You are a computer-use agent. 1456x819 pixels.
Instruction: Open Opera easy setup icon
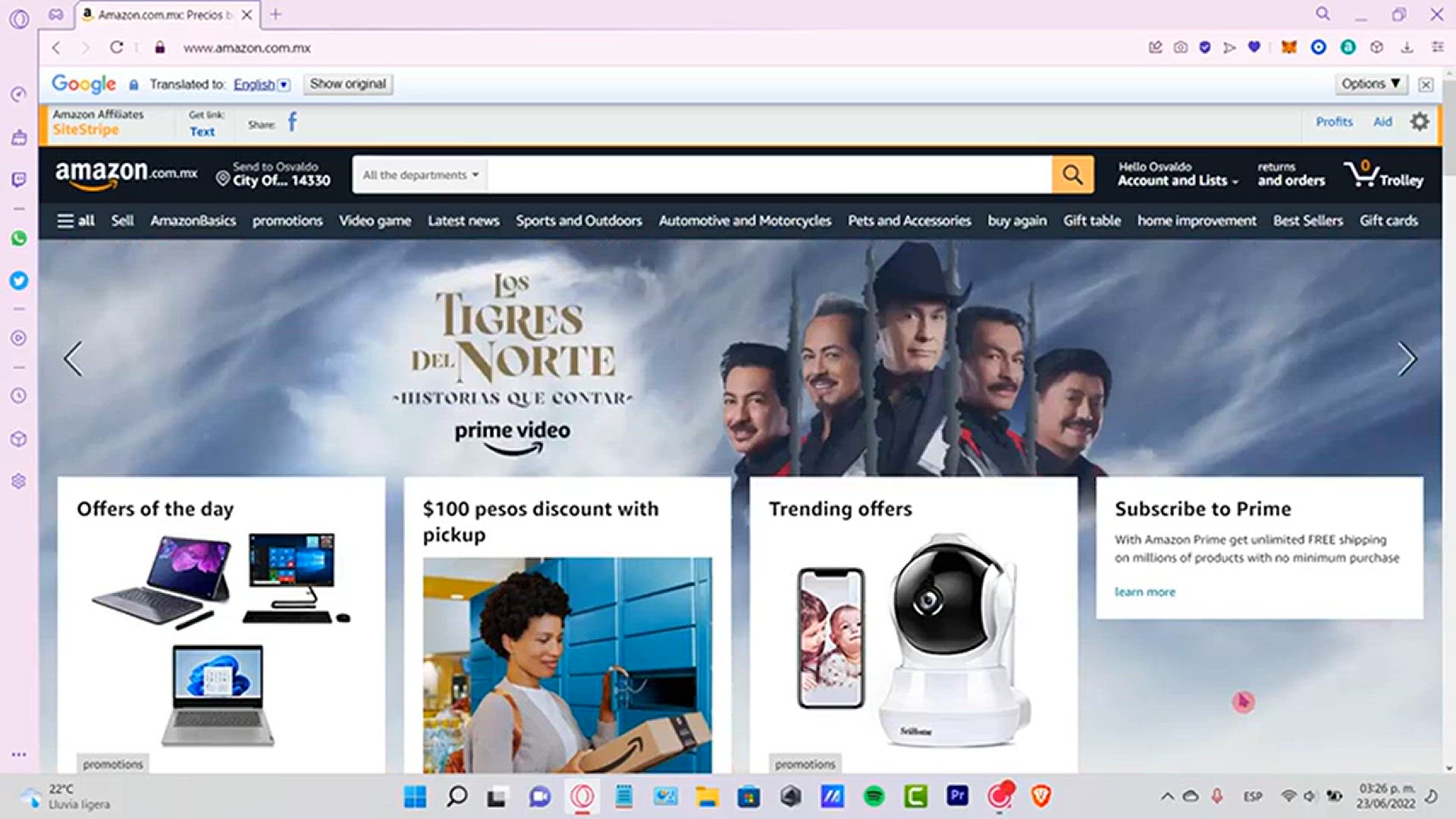tap(1438, 47)
